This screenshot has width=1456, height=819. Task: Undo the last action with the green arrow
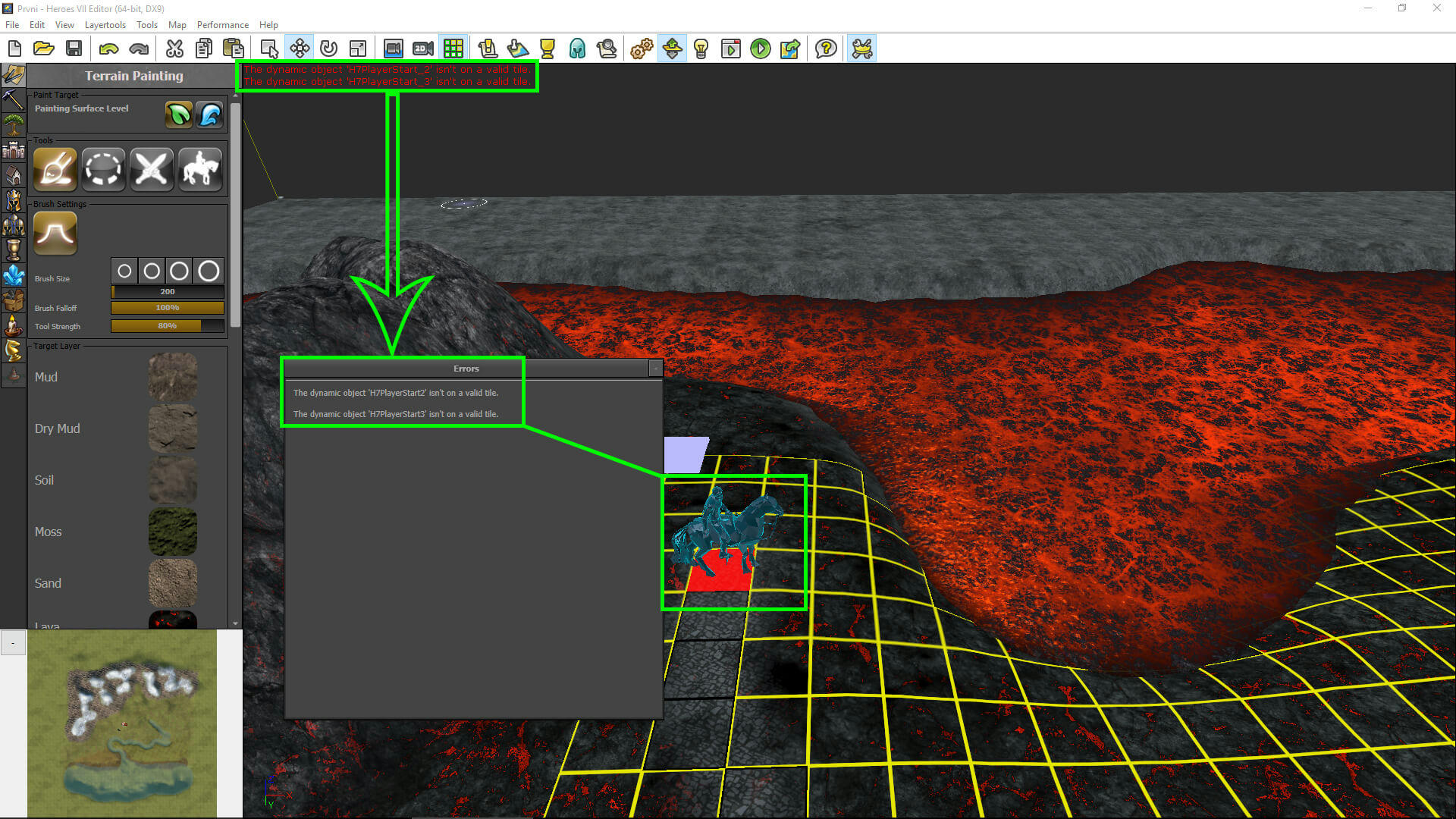[x=109, y=49]
